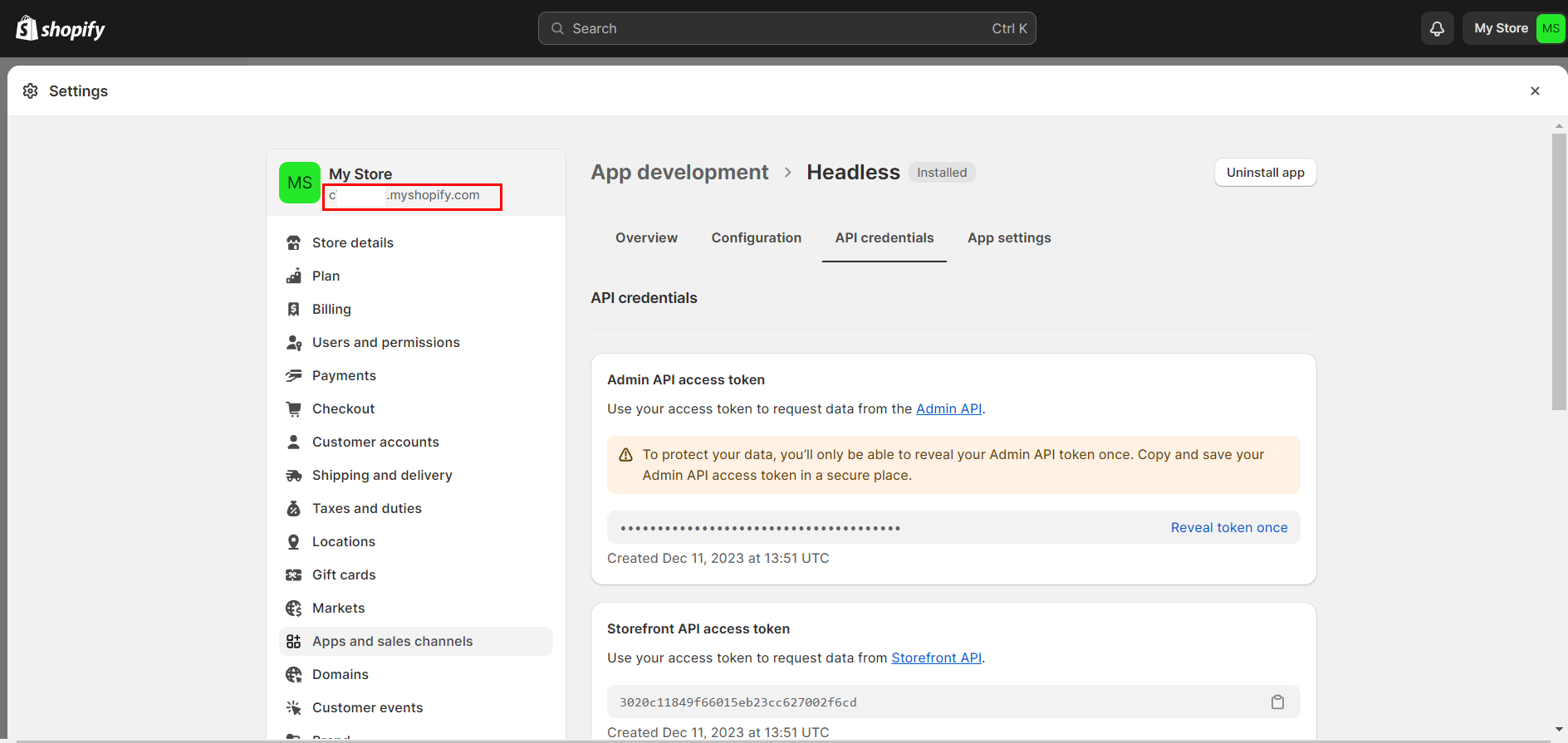Viewport: 1568px width, 743px height.
Task: Open My Store account menu
Action: point(1514,28)
